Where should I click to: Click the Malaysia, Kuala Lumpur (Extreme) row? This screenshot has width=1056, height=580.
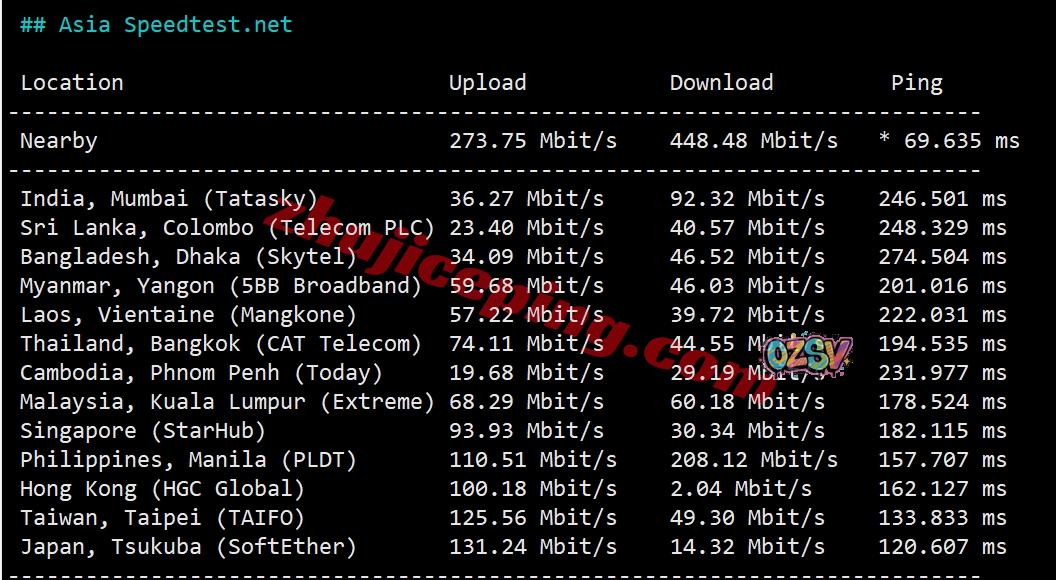227,402
